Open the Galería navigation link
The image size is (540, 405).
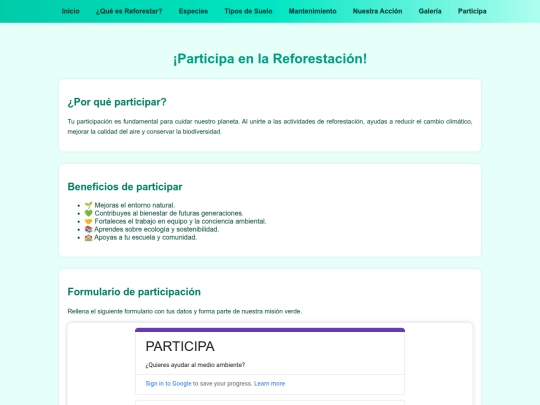click(x=430, y=11)
